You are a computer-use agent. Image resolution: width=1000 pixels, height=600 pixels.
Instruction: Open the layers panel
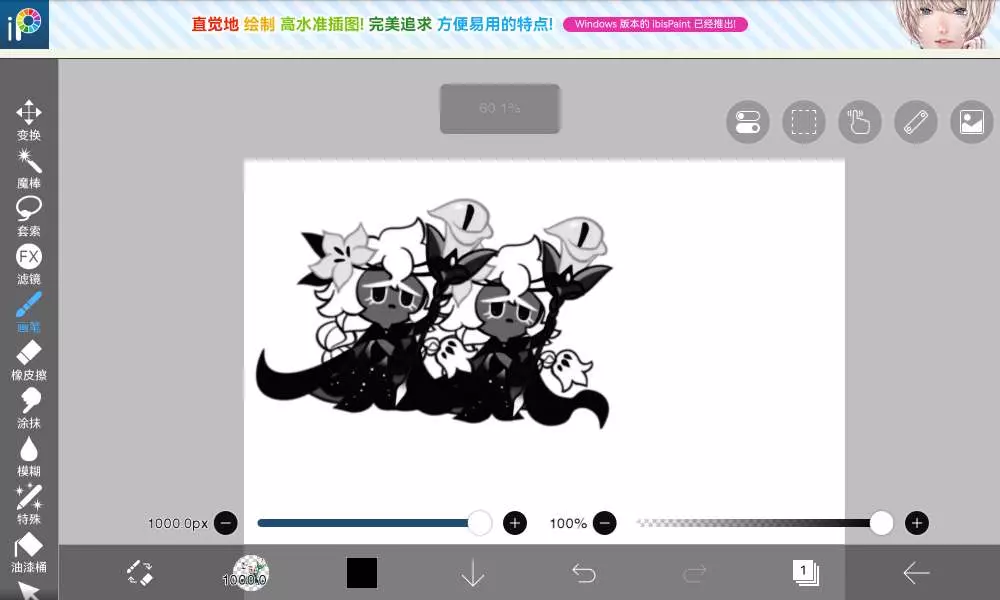(805, 573)
